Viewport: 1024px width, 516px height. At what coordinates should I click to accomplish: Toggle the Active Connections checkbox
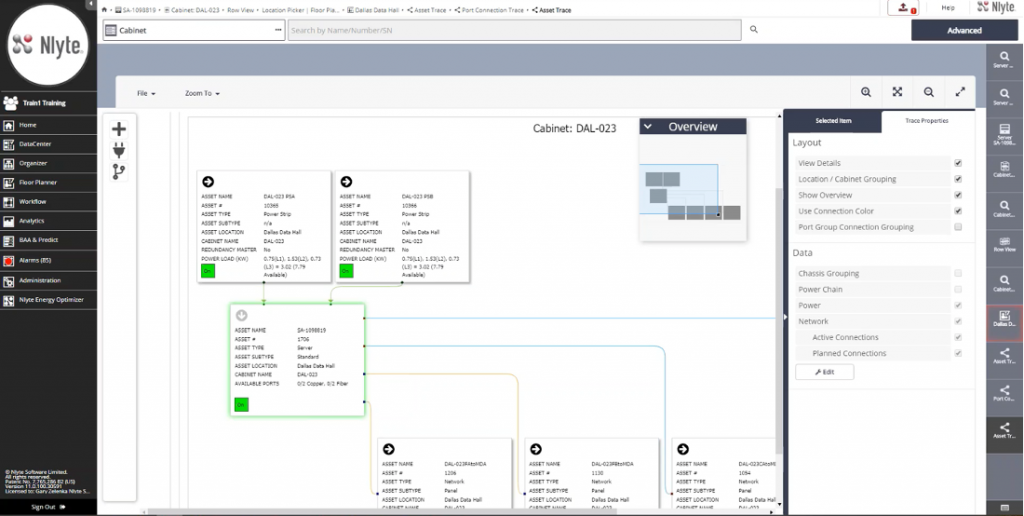pyautogui.click(x=958, y=338)
